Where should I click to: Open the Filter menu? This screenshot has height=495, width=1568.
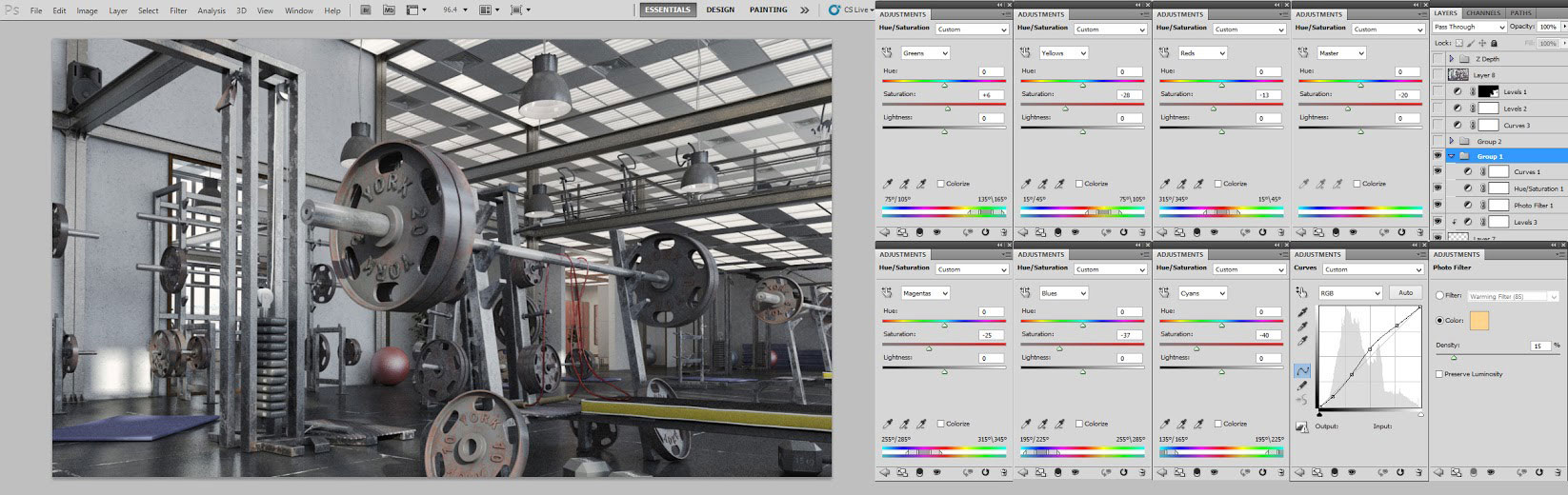(178, 10)
